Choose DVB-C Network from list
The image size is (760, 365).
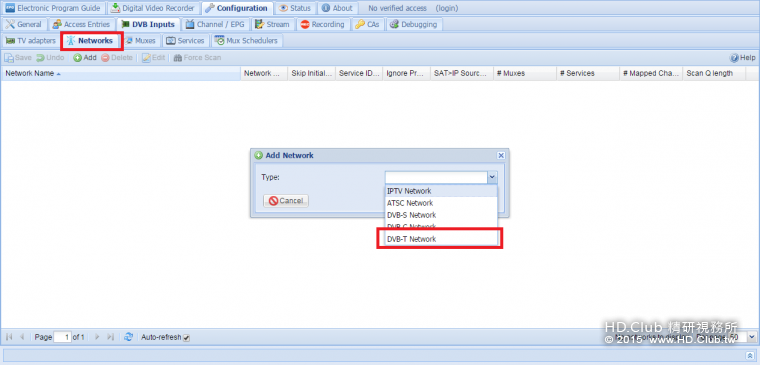coord(441,226)
